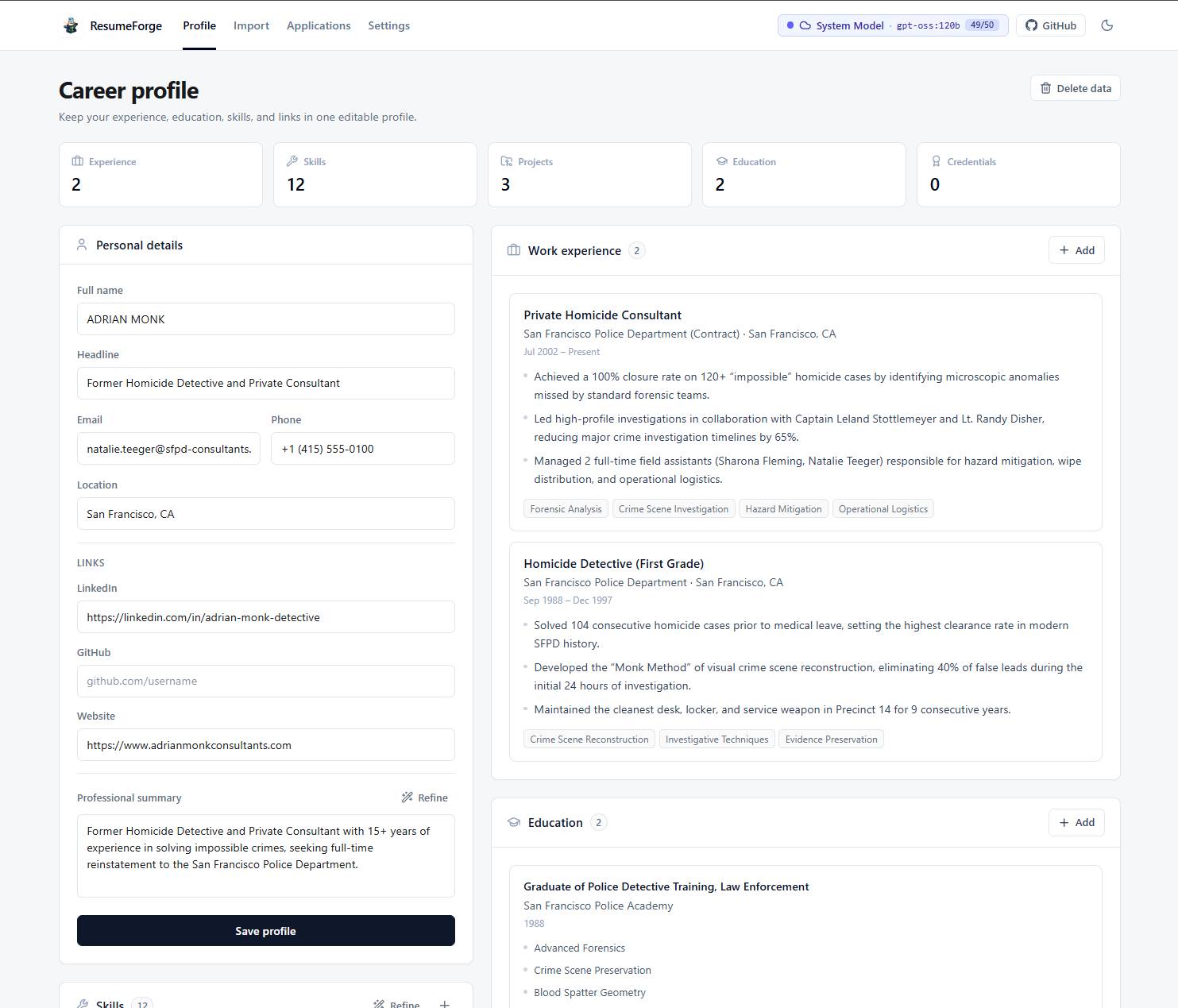Screen dimensions: 1178x1008
Task: Add a new work experience entry
Action: click(1076, 250)
